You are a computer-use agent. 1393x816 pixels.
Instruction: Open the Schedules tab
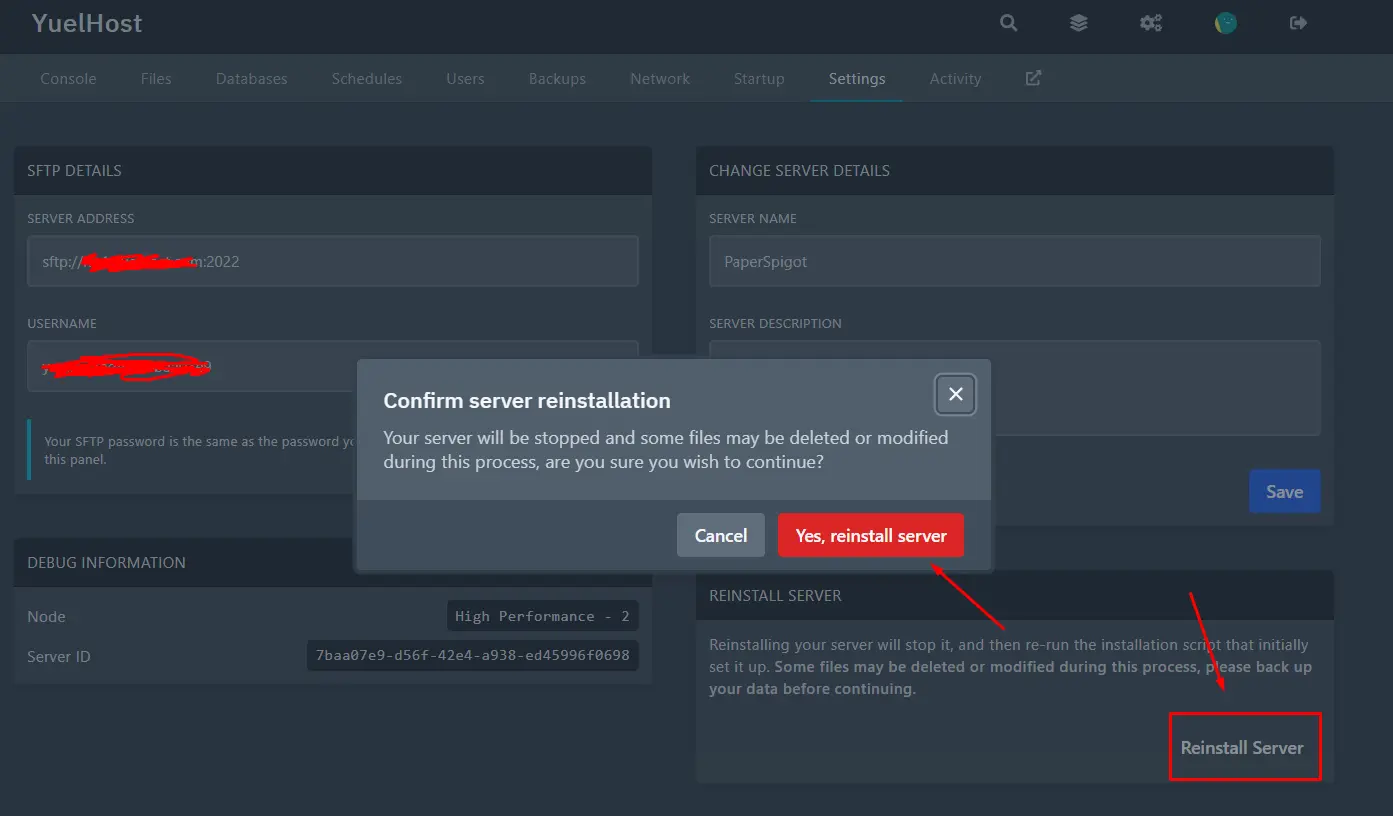(366, 79)
